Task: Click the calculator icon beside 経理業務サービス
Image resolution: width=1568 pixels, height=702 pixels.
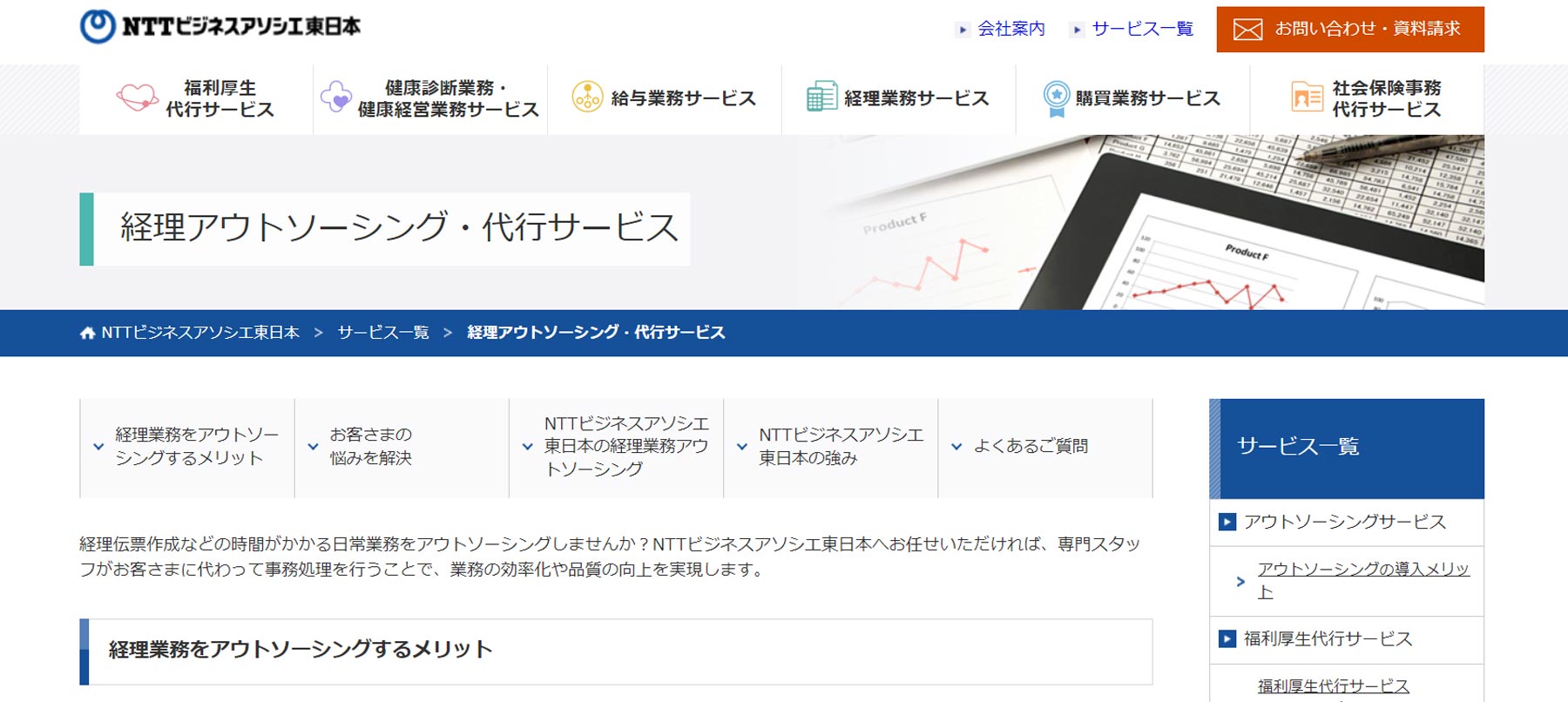Action: (x=821, y=97)
